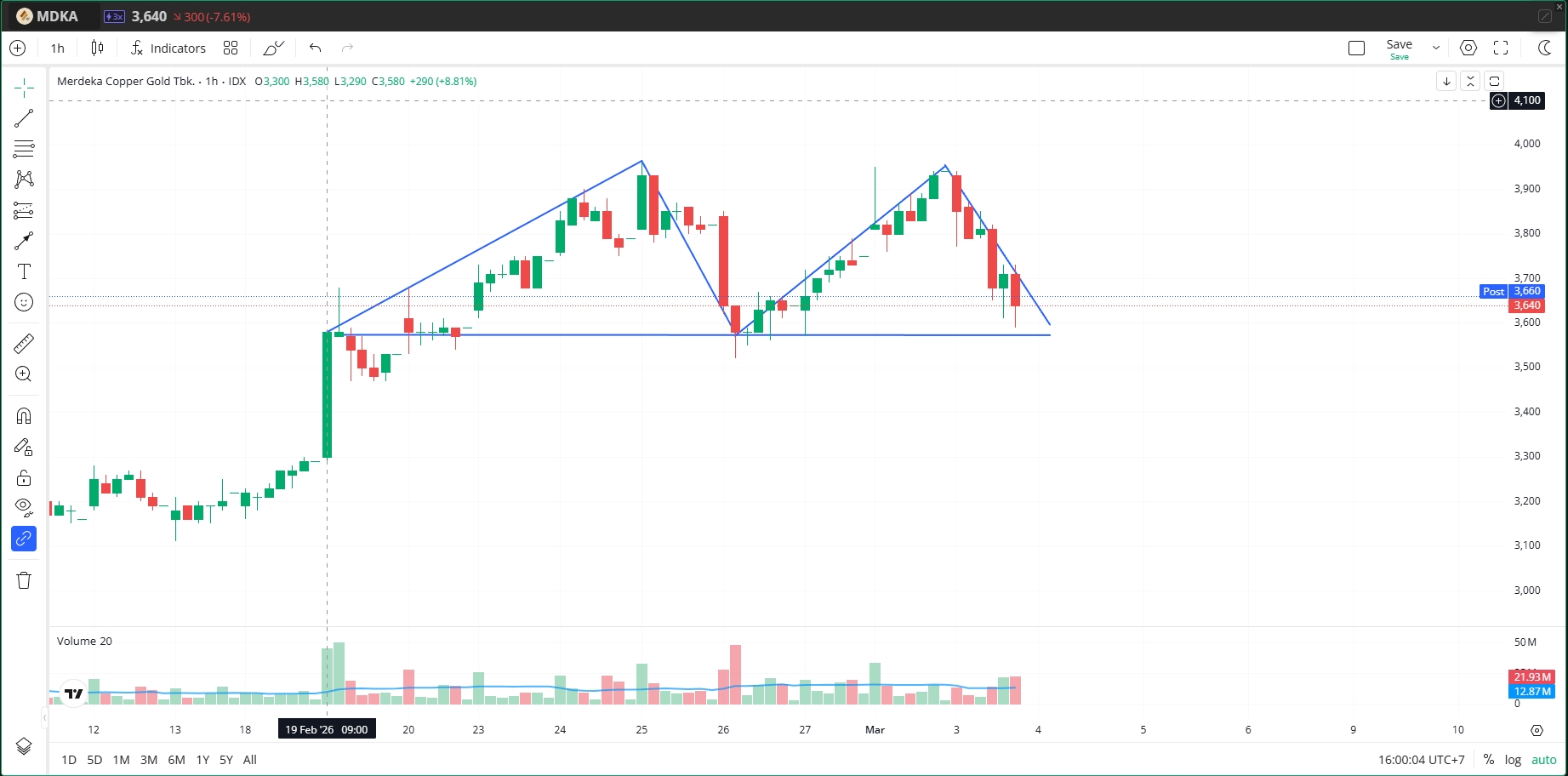This screenshot has width=1568, height=776.
Task: Click the edit icon in MDKA header
Action: pos(1545,17)
